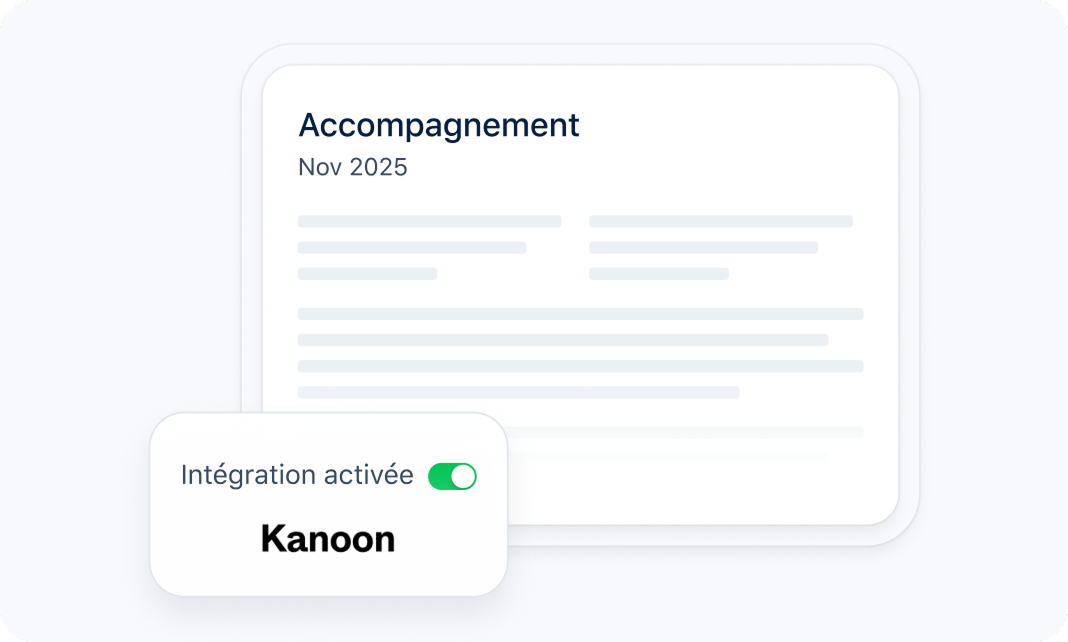Click the top placeholder line in right column
Viewport: 1068px width, 642px height.
coord(721,221)
